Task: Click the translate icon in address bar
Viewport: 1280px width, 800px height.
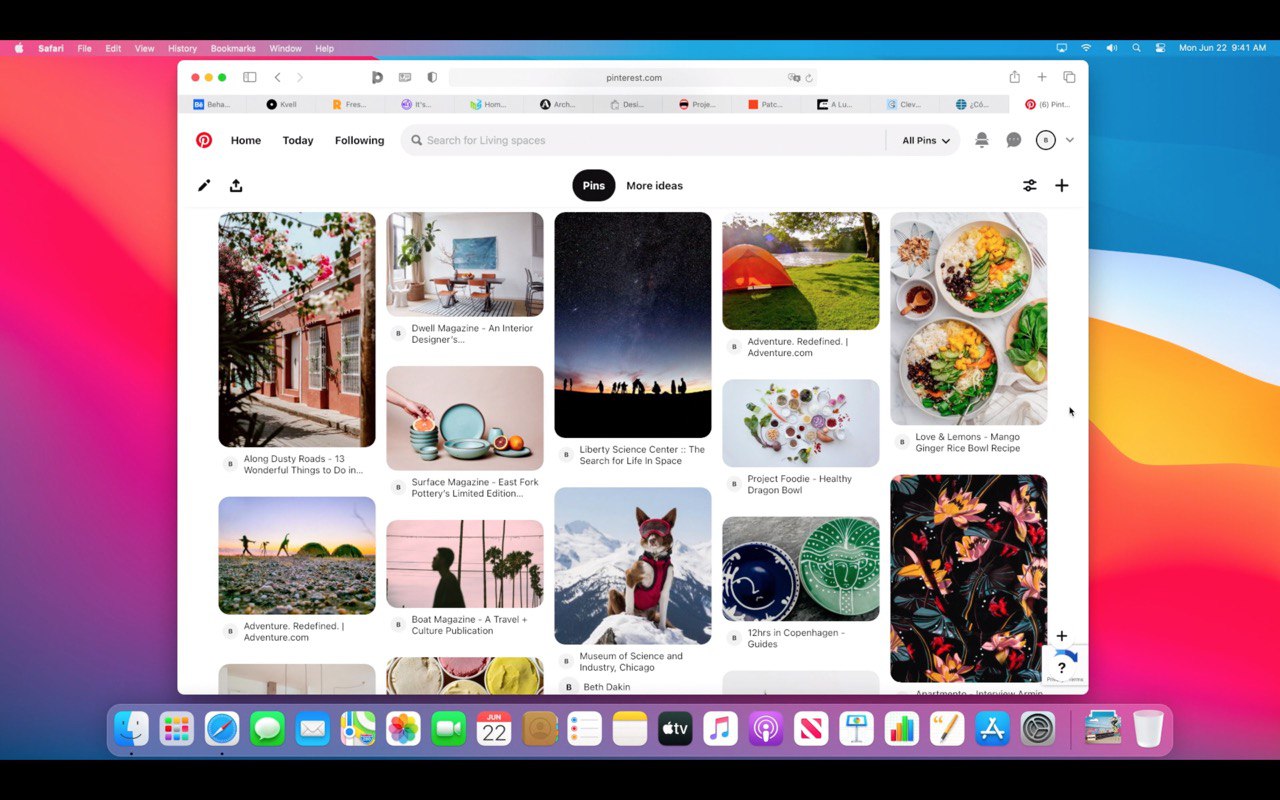Action: (x=794, y=77)
